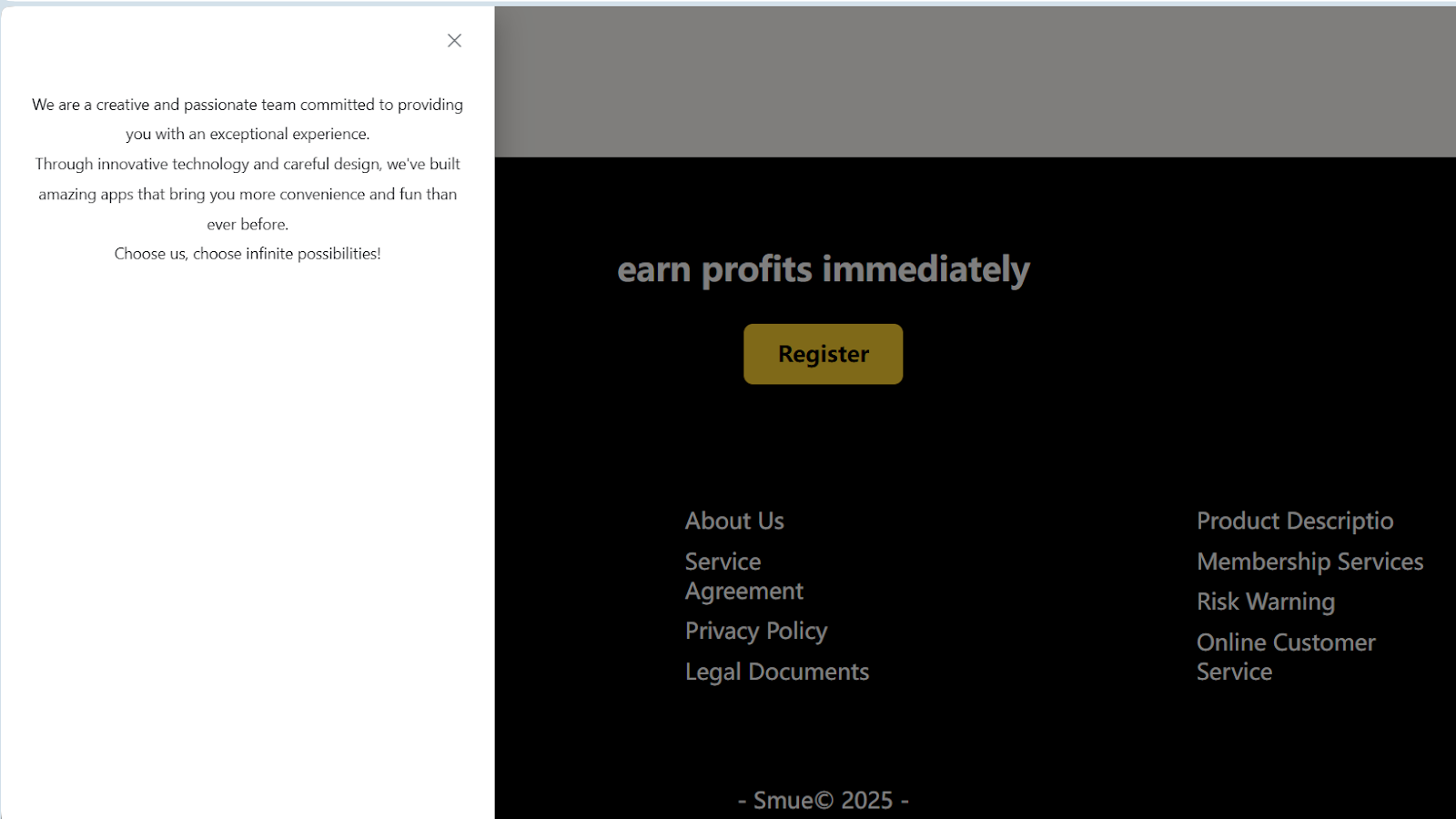This screenshot has height=819, width=1456.
Task: Click the "ever before." text line
Action: click(x=248, y=224)
